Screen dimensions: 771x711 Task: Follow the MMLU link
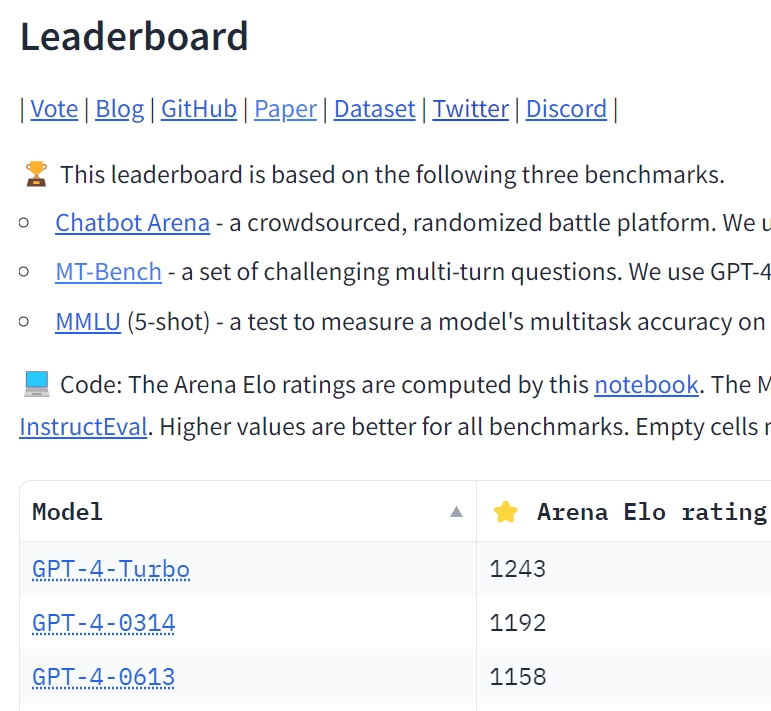88,322
